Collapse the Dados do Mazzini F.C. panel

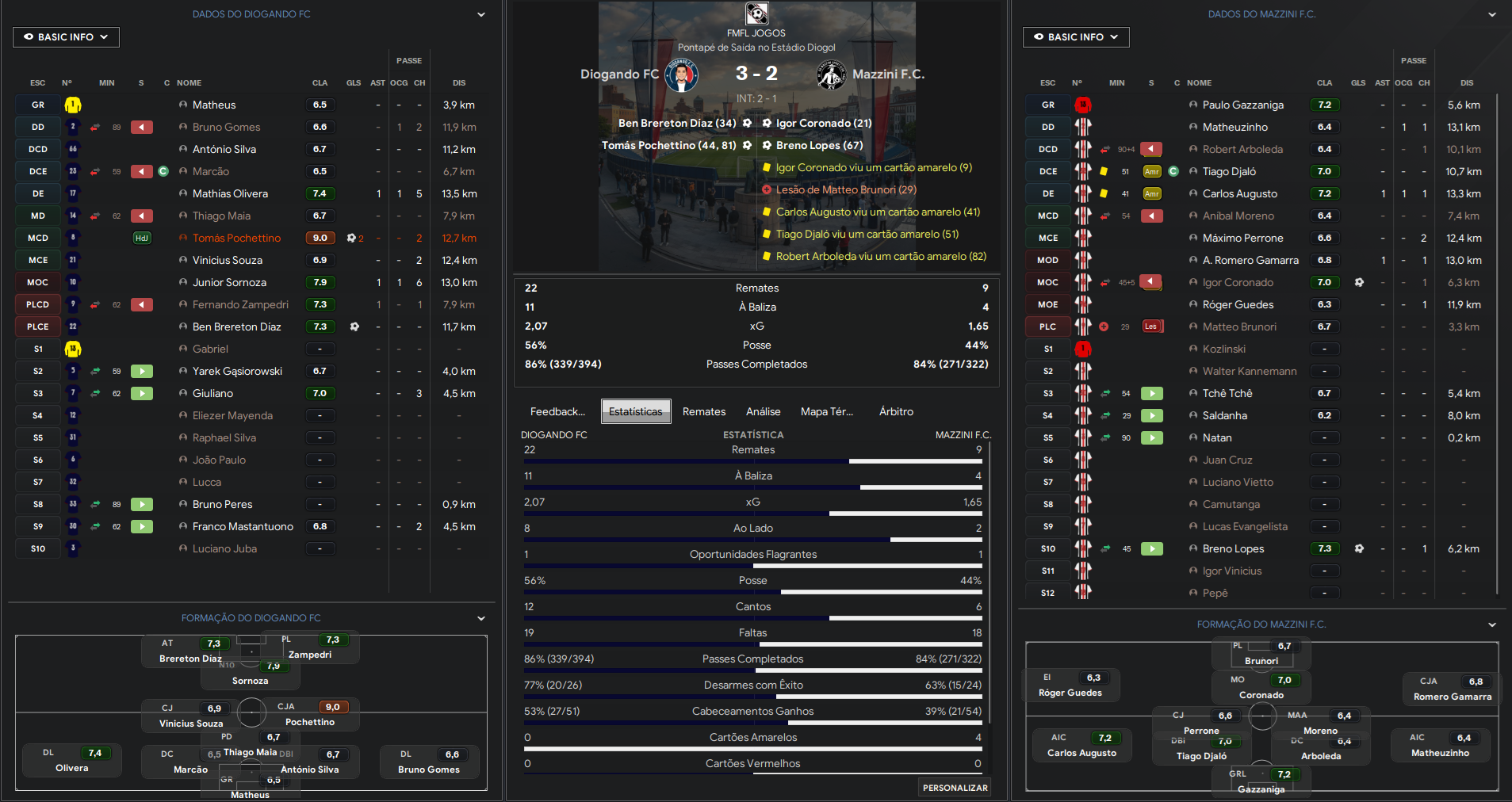click(x=1491, y=14)
